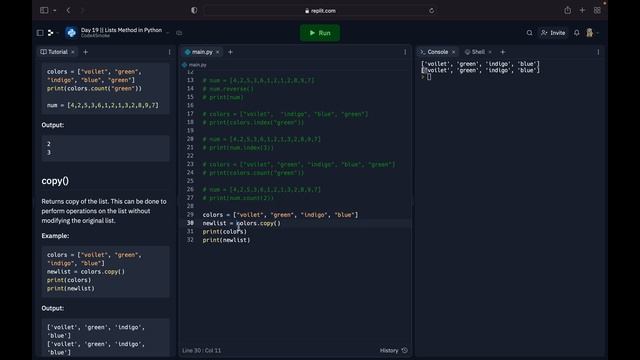Open the Tutorial pane three-dot menu
Screen dimensions: 640x360
pos(169,52)
